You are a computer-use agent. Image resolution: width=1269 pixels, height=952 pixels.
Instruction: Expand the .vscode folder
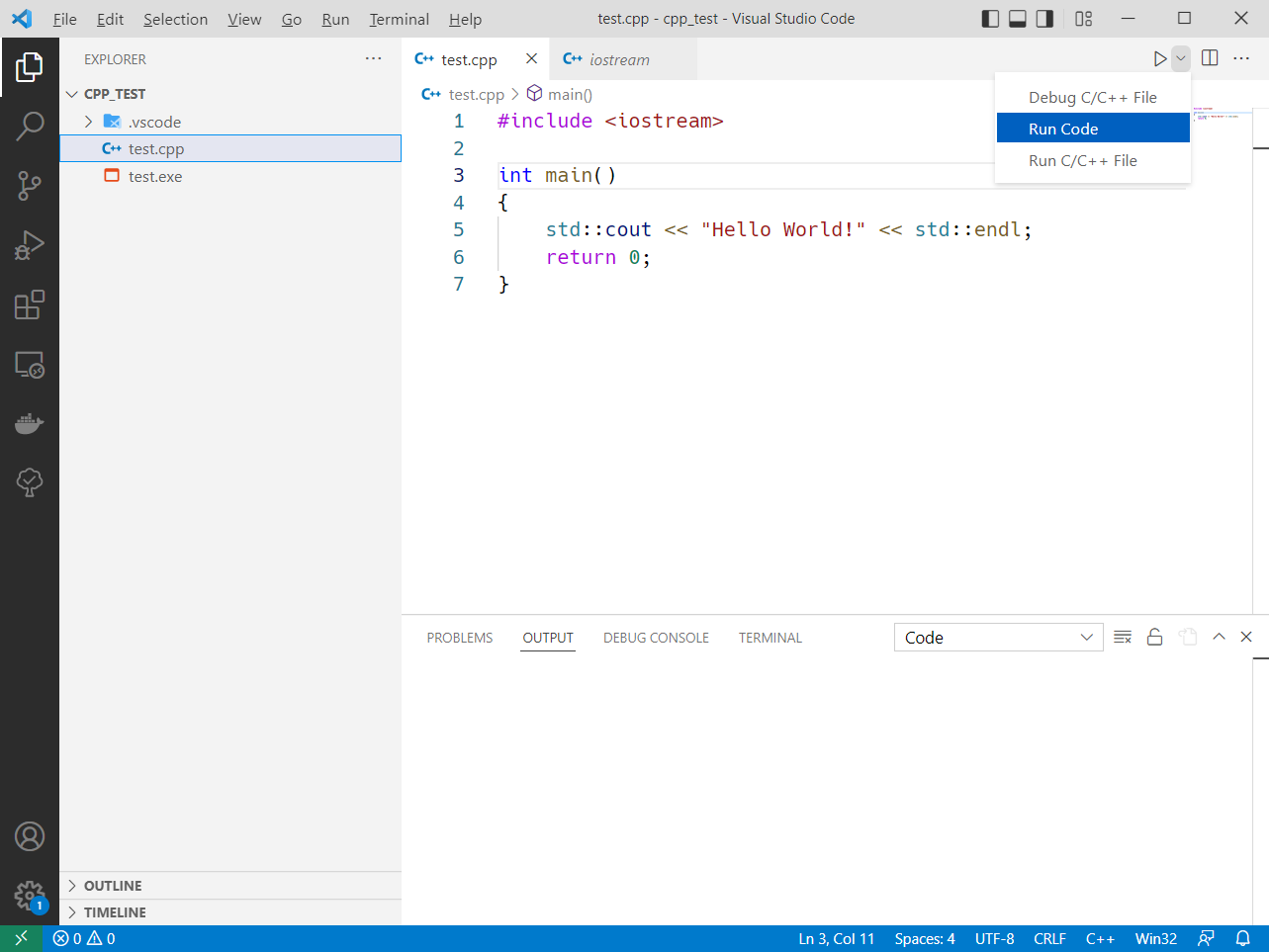tap(89, 122)
